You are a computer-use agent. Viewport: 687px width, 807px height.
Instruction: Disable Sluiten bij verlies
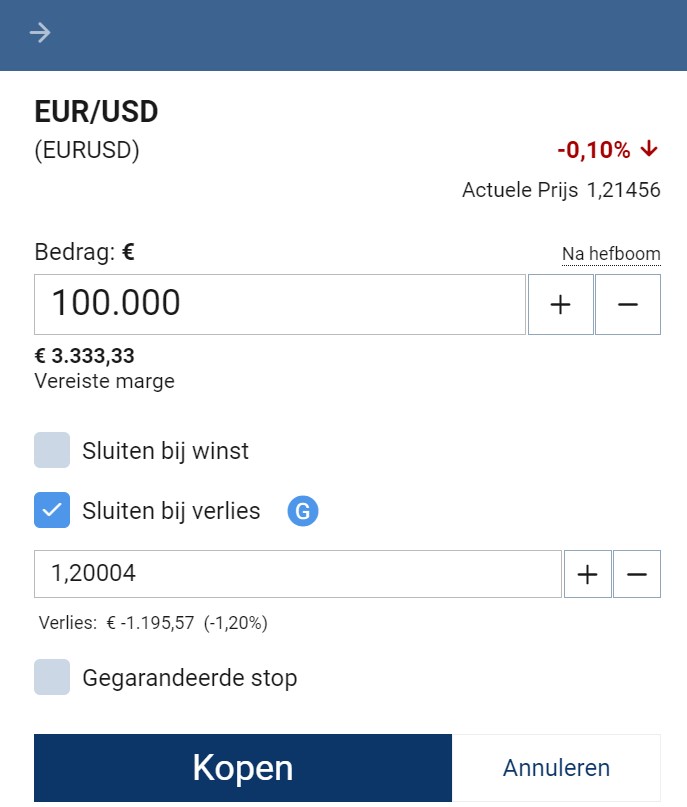pos(52,510)
